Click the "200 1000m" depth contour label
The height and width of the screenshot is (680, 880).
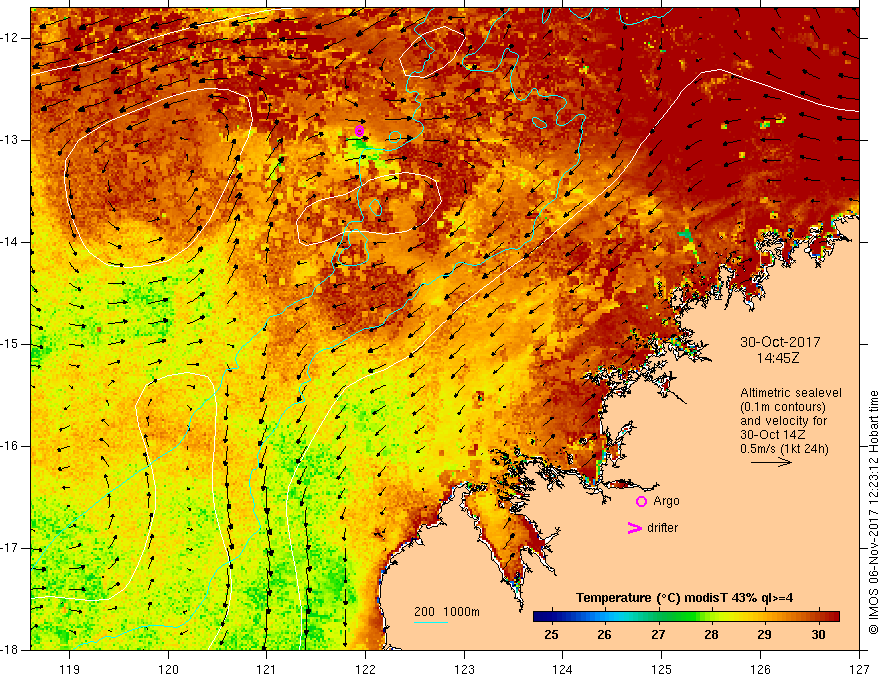tap(447, 612)
